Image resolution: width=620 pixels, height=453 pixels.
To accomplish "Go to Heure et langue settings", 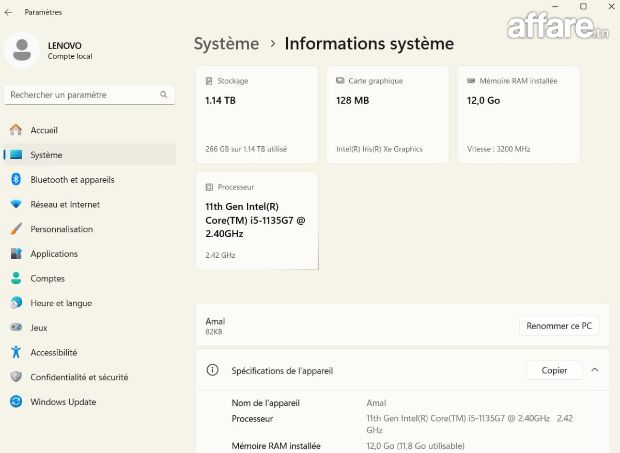I will tap(60, 303).
